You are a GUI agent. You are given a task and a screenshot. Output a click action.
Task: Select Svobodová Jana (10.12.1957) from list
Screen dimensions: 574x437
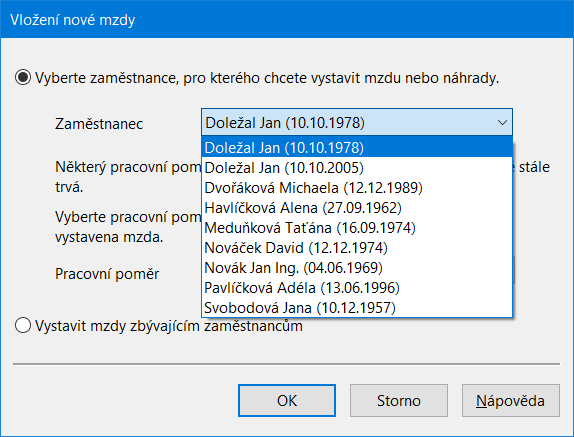(x=357, y=307)
